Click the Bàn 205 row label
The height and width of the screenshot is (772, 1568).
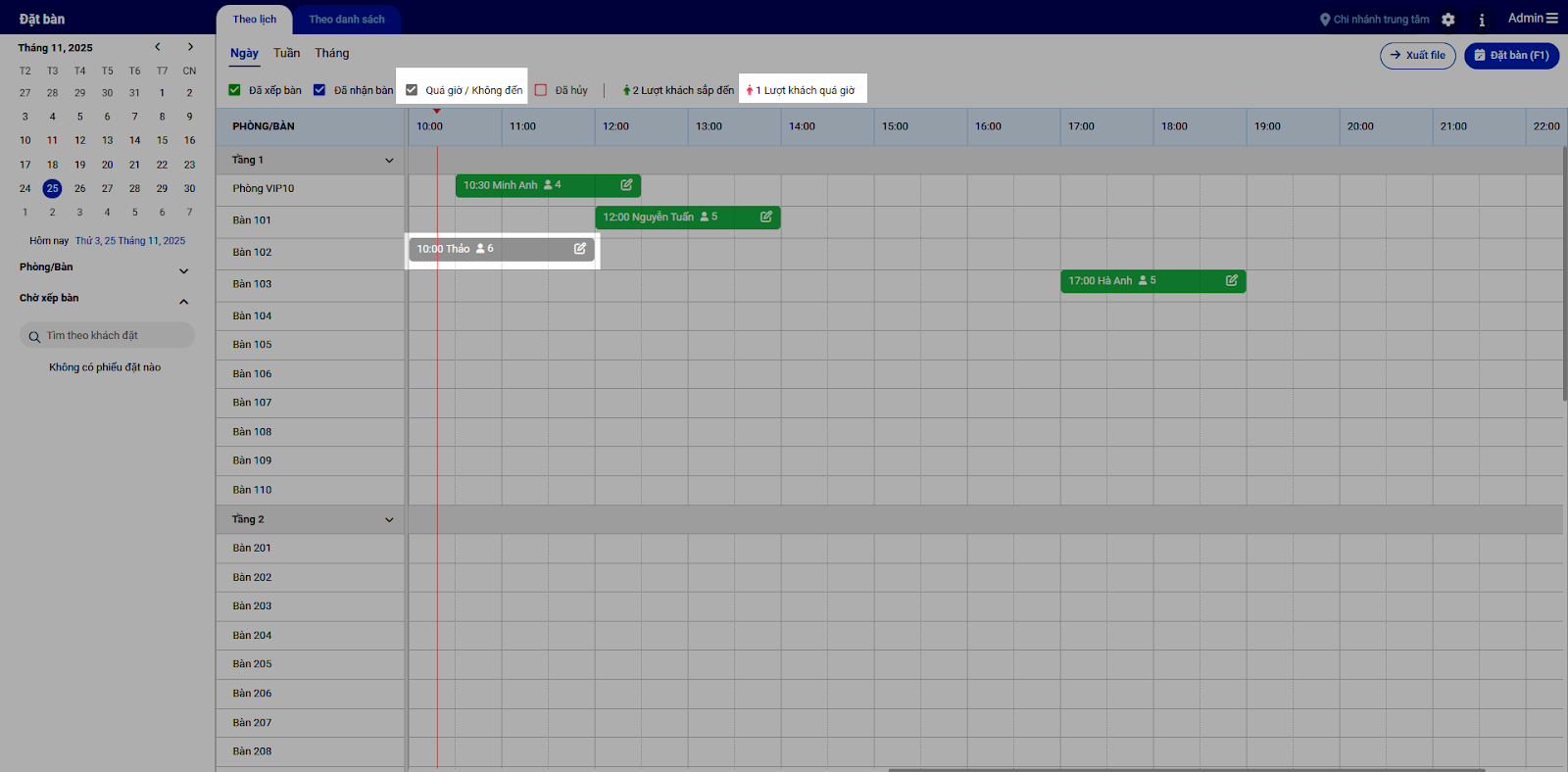tap(252, 664)
